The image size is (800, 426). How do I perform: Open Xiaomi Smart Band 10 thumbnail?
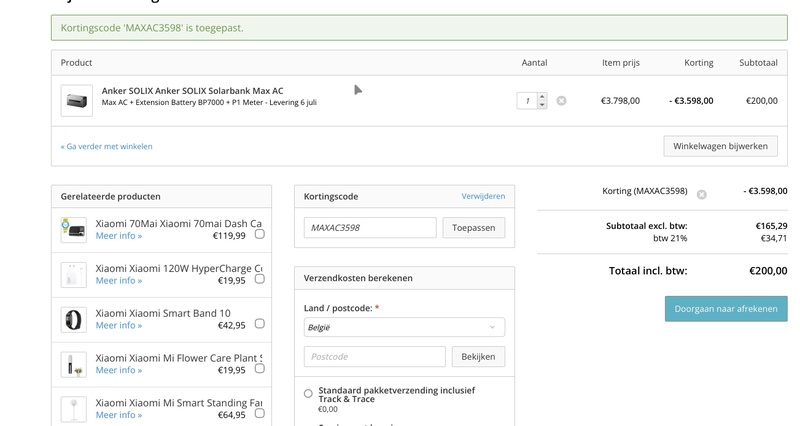[73, 319]
